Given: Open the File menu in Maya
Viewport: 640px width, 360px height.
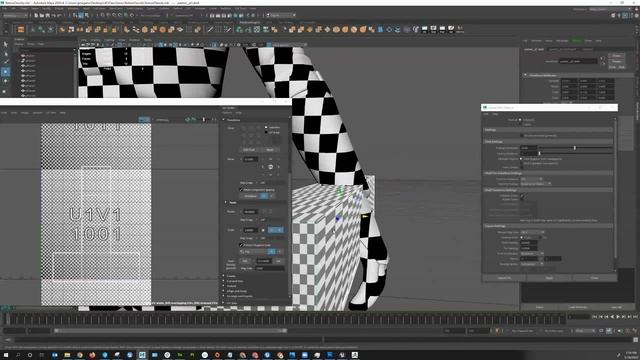Looking at the screenshot, I should pyautogui.click(x=4, y=8).
